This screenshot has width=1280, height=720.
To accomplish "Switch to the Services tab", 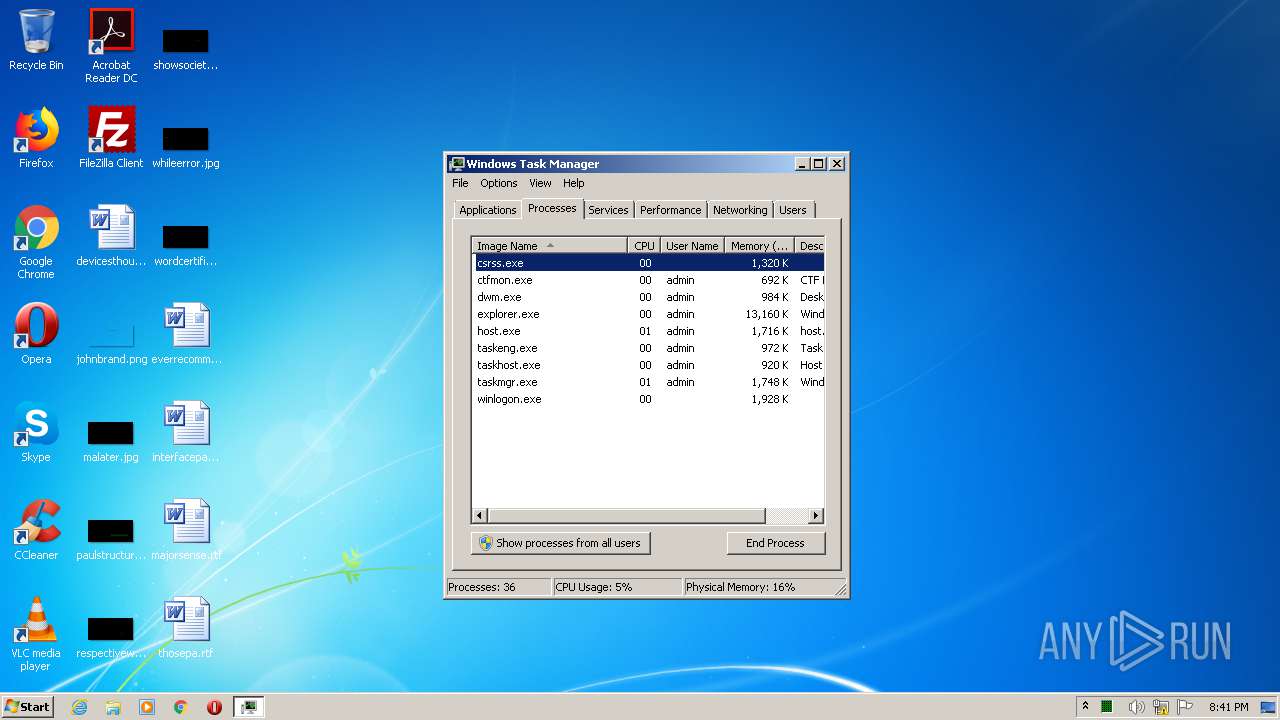I will pyautogui.click(x=608, y=210).
